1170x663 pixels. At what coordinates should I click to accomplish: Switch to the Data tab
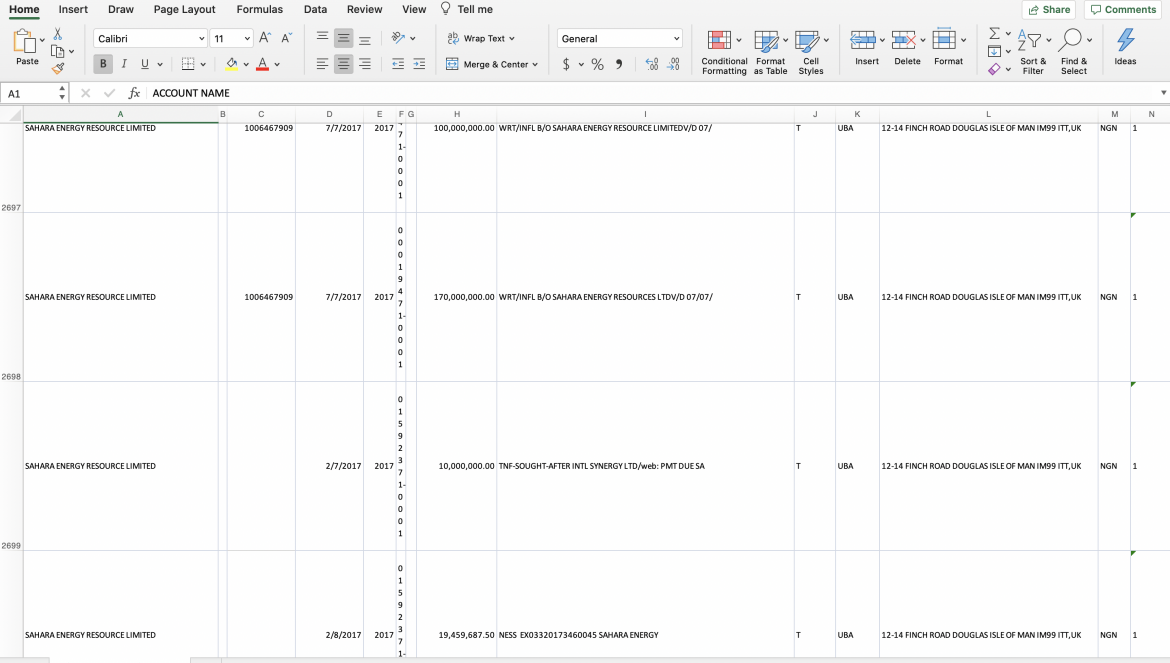tap(315, 9)
